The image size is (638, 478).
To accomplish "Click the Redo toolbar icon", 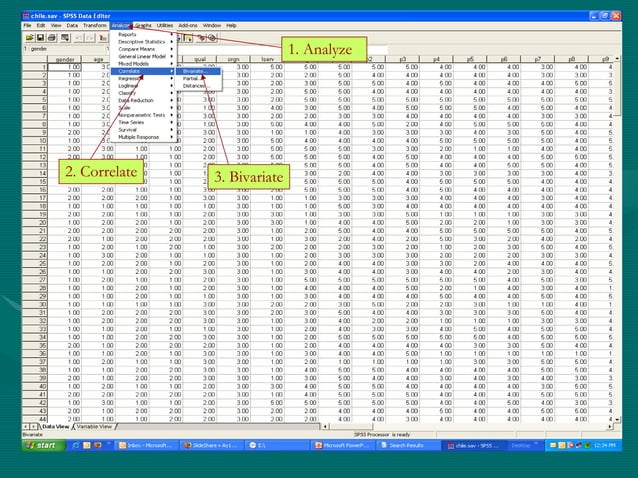I will pos(90,38).
